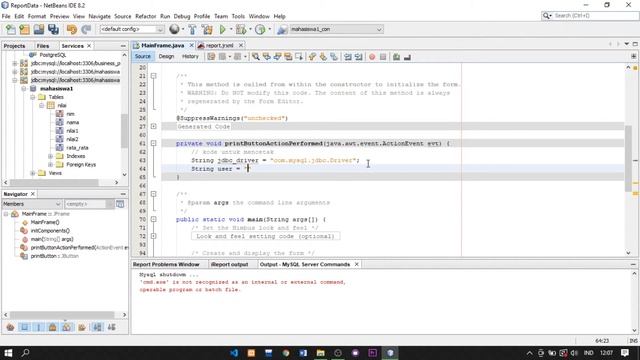Screen dimensions: 640x360
Task: Click the Clean and Build icon
Action: (207, 29)
